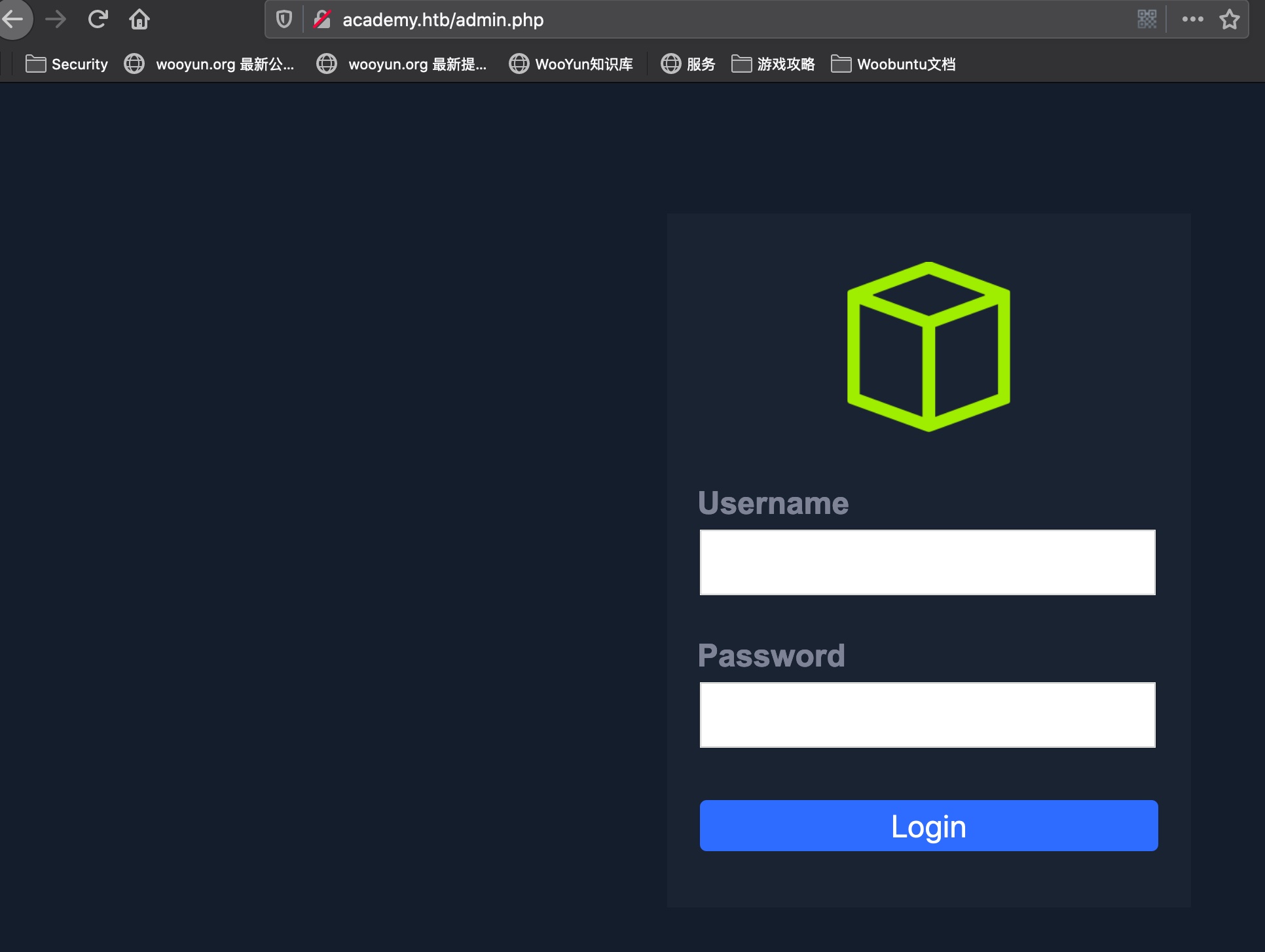
Task: Expand the 游戏攻略 bookmarks folder
Action: click(773, 64)
